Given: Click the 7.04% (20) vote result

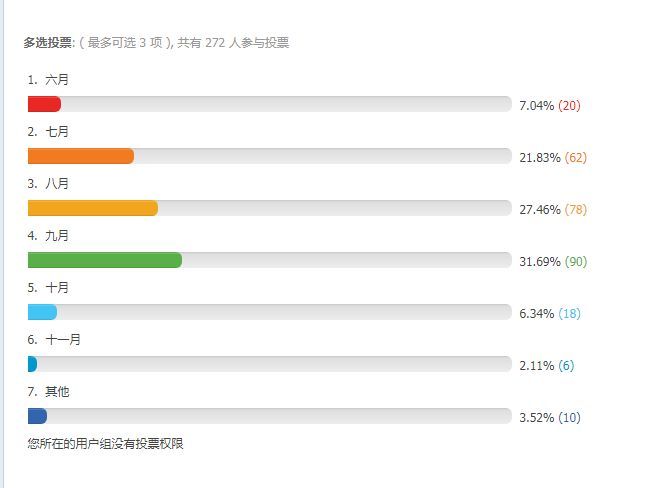Looking at the screenshot, I should point(549,106).
